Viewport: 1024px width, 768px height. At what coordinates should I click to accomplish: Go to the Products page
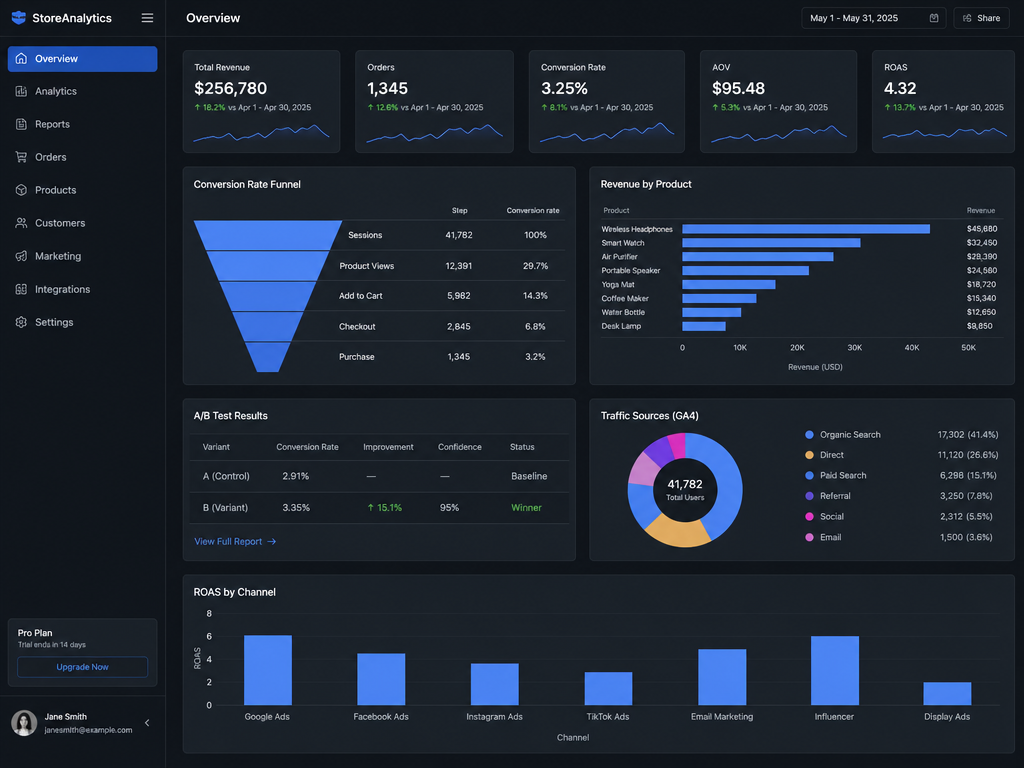pyautogui.click(x=82, y=190)
